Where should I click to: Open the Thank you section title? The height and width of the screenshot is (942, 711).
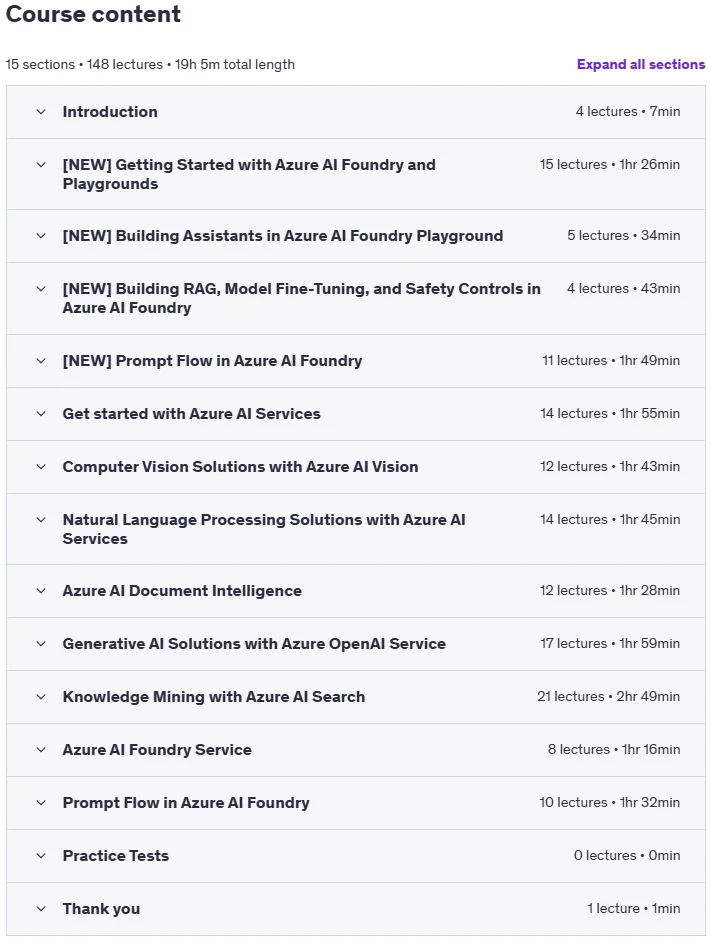(101, 909)
